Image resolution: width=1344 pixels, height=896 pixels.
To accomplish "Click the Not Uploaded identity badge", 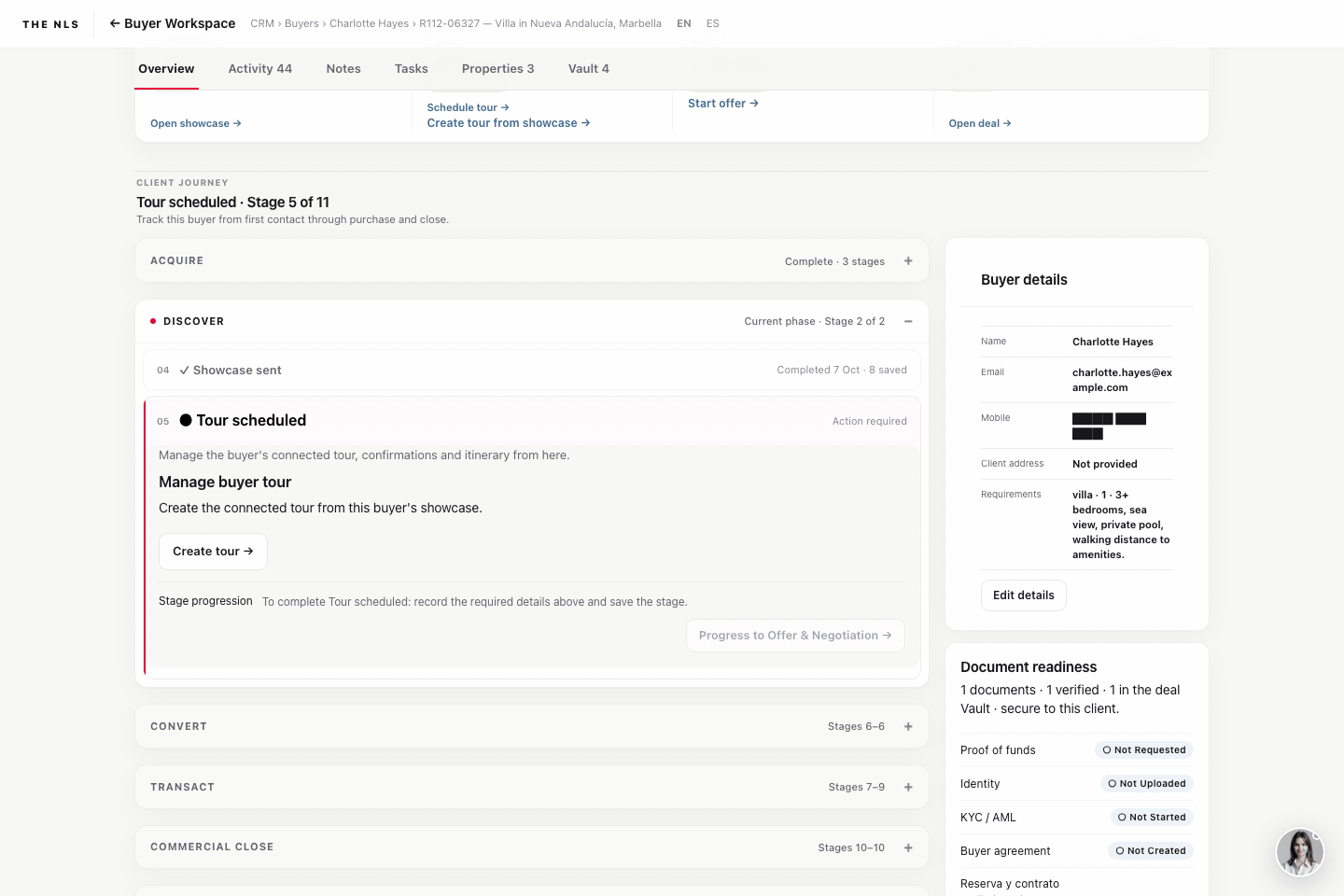I will [1147, 784].
